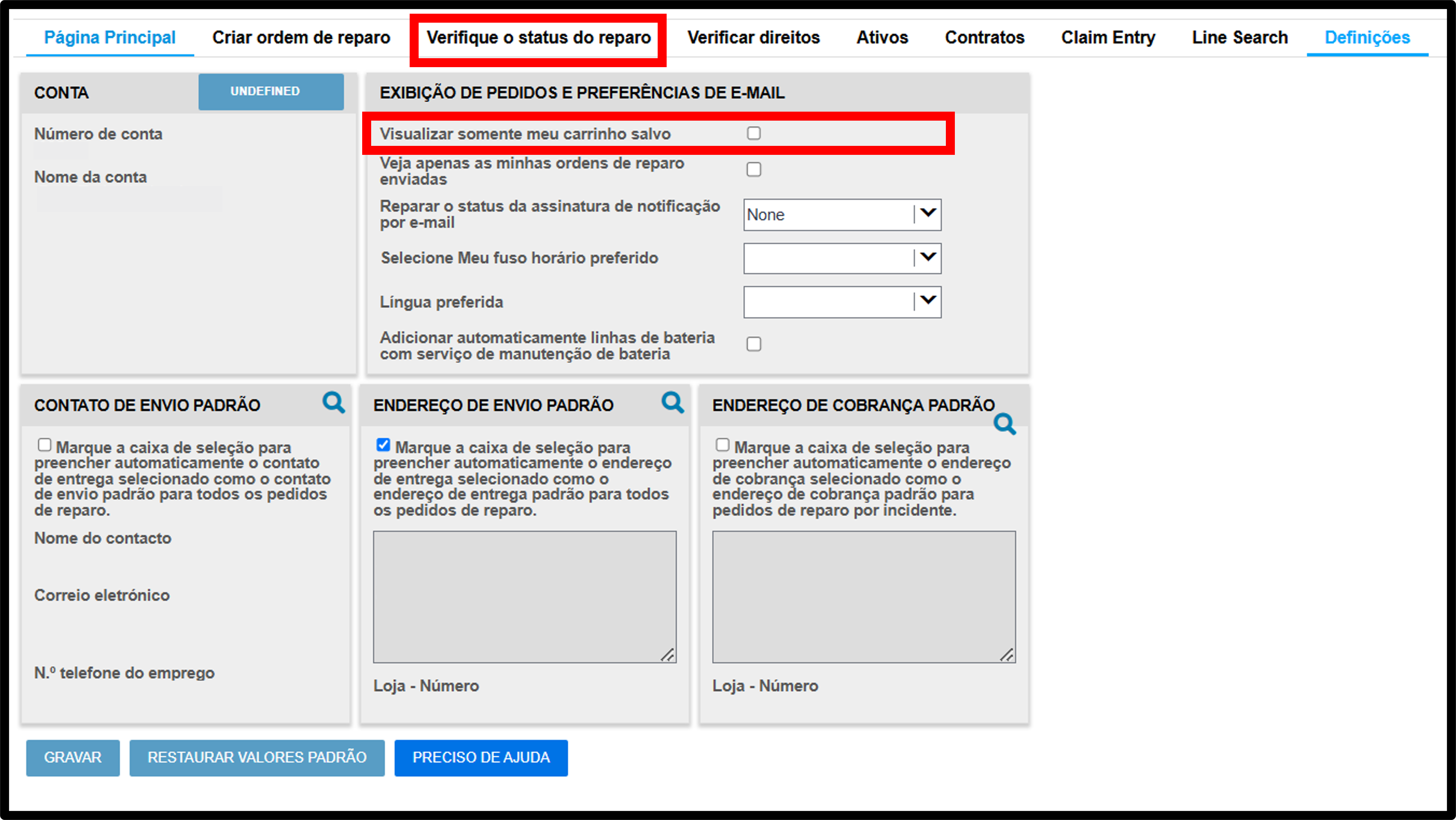
Task: Expand the fuso horário preferido dropdown
Action: (842, 258)
